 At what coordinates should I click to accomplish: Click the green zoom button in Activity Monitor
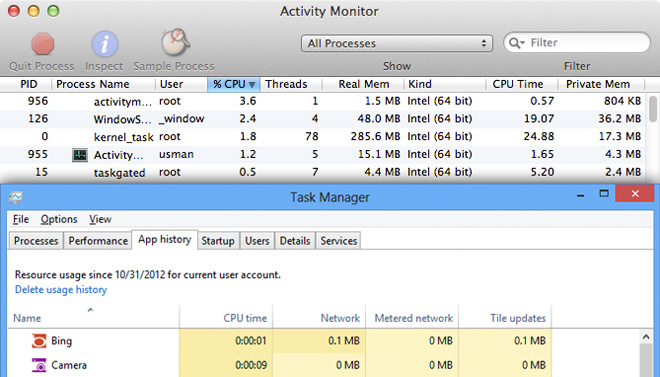[53, 11]
